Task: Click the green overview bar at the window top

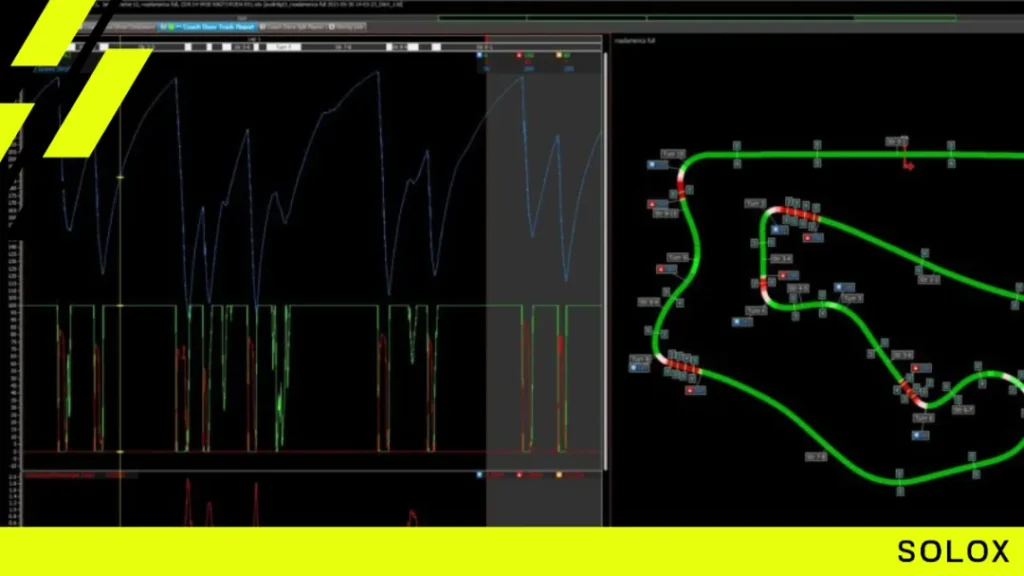Action: (x=697, y=18)
